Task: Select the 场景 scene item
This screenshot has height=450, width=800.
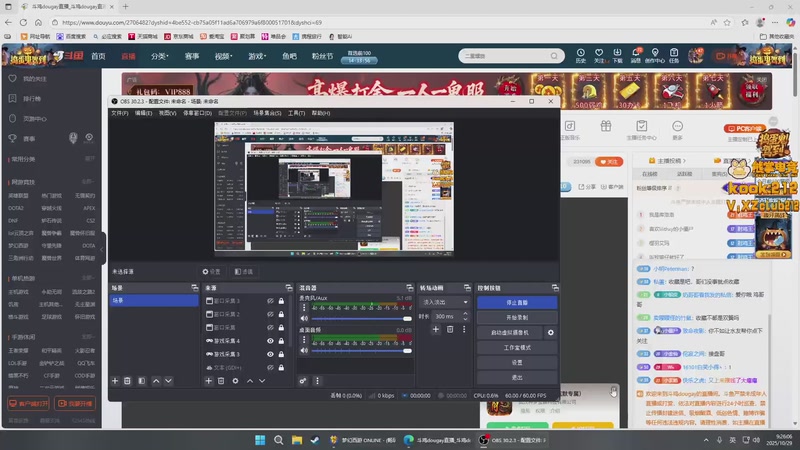Action: click(154, 301)
